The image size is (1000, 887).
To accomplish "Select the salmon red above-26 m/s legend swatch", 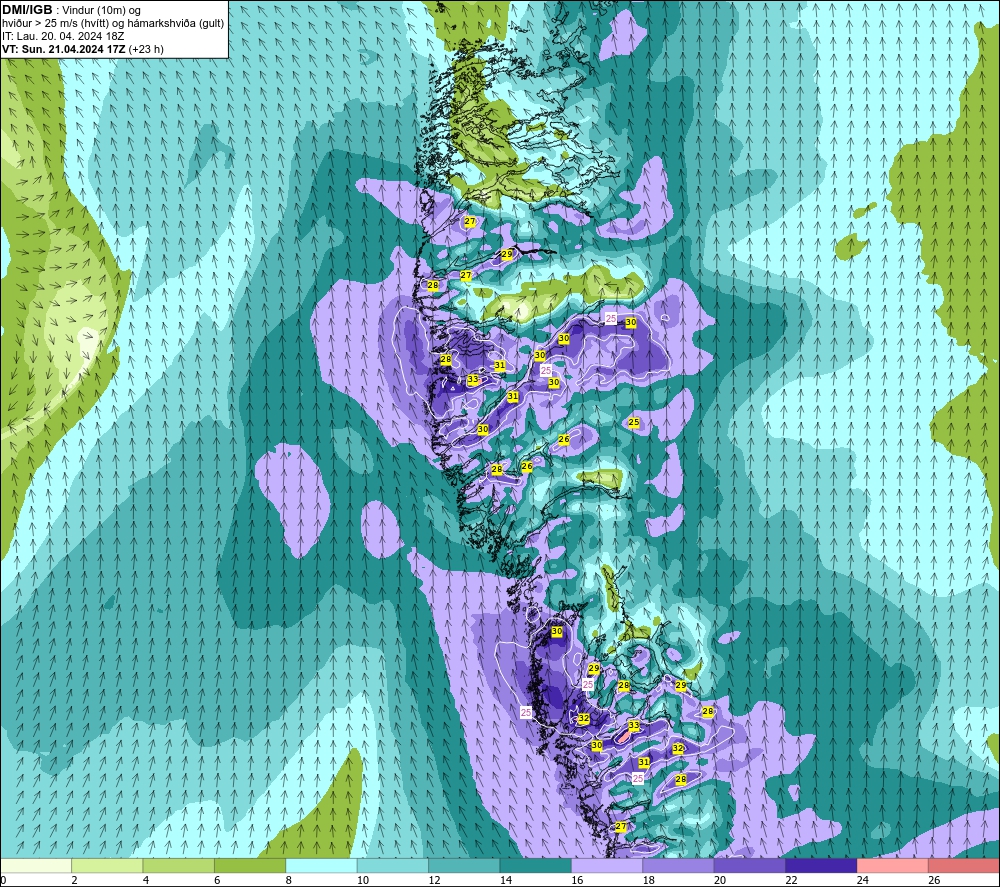I will click(x=964, y=865).
